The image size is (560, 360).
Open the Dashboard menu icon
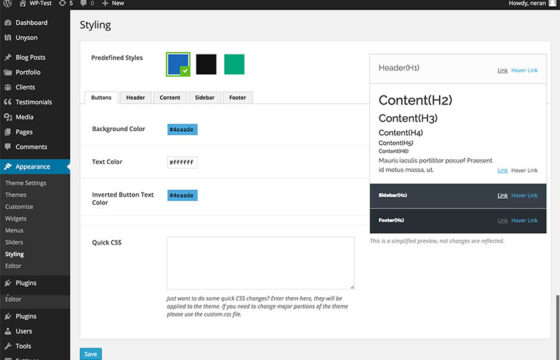pyautogui.click(x=8, y=22)
